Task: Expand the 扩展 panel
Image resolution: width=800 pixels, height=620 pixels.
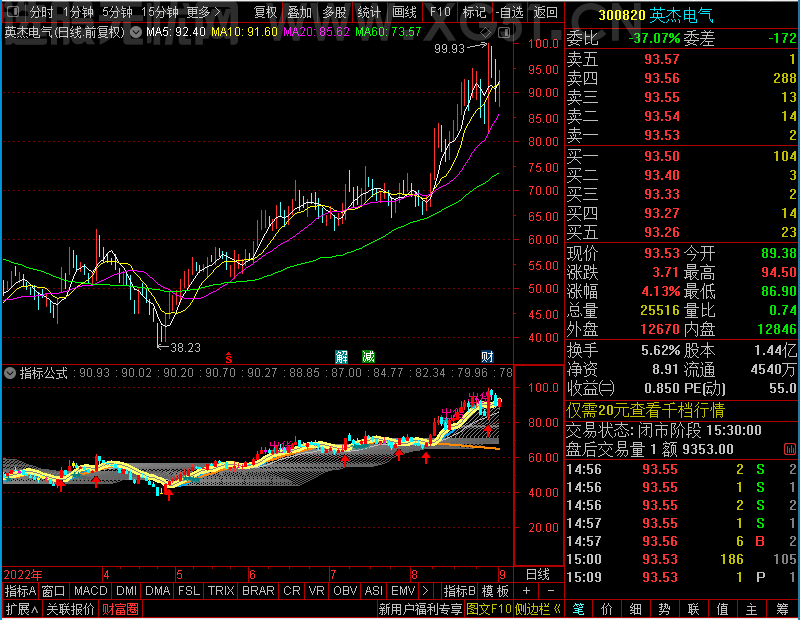Action: pos(22,609)
